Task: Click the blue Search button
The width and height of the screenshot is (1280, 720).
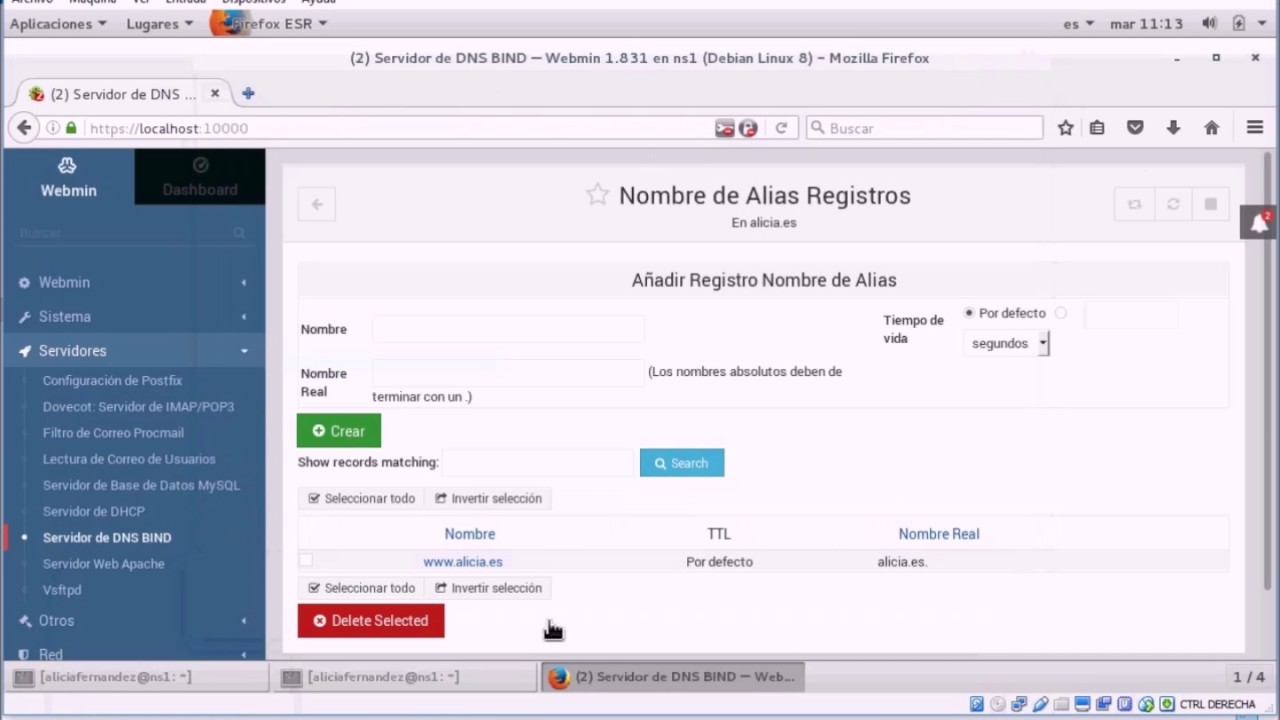Action: [682, 463]
